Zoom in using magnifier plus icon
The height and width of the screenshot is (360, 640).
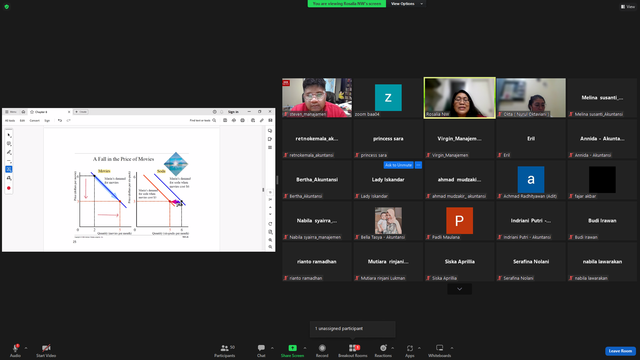tap(270, 240)
